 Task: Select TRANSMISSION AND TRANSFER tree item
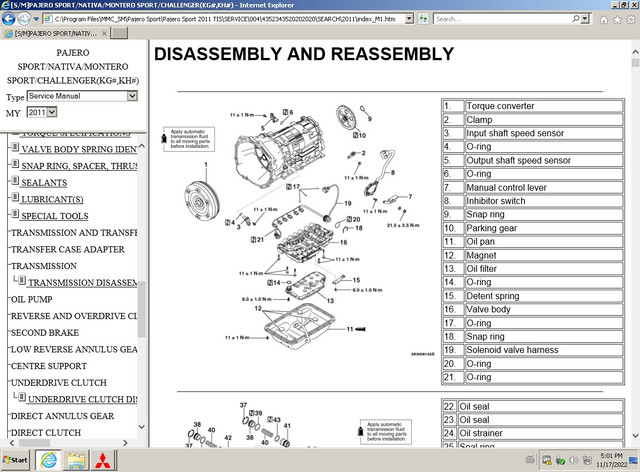click(74, 233)
